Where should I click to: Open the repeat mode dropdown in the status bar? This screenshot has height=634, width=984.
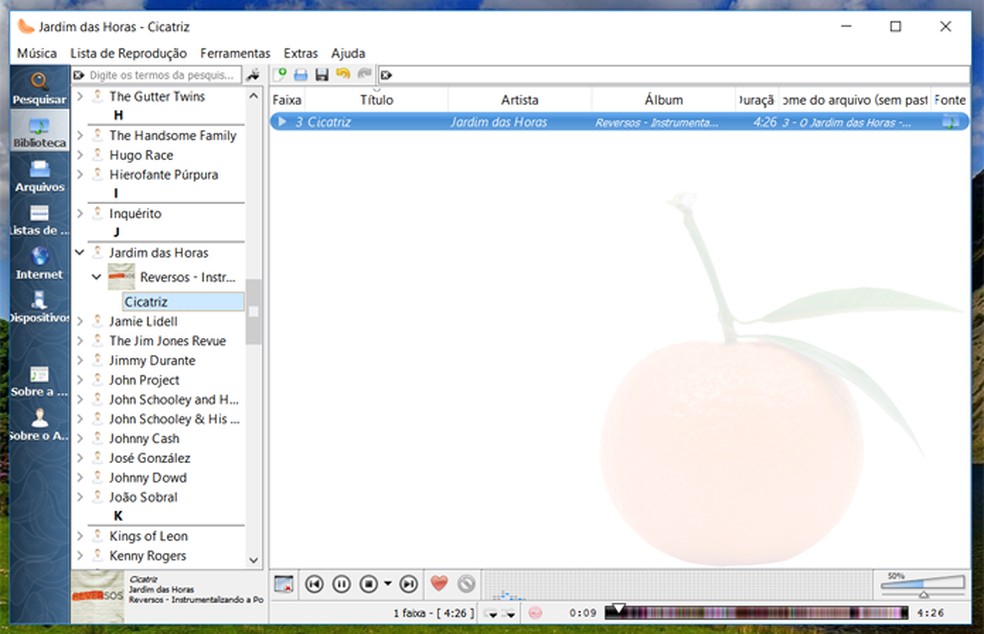tap(493, 613)
